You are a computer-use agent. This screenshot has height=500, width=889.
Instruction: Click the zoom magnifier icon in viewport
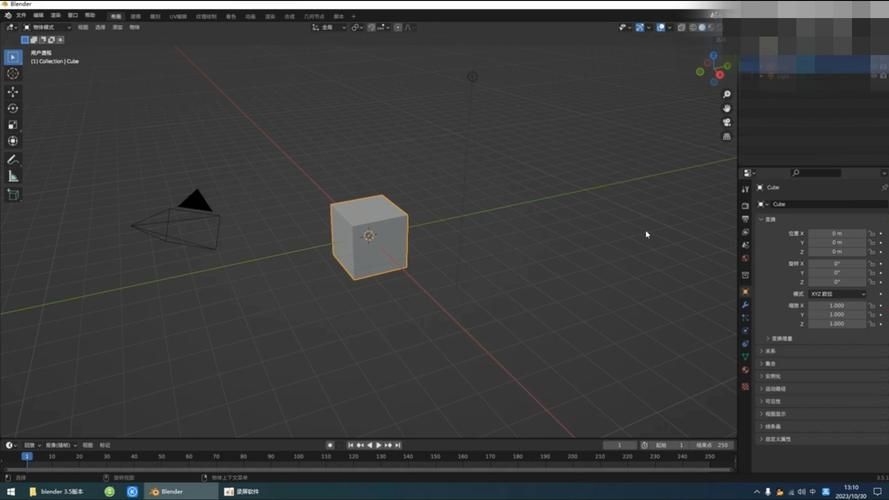[727, 94]
